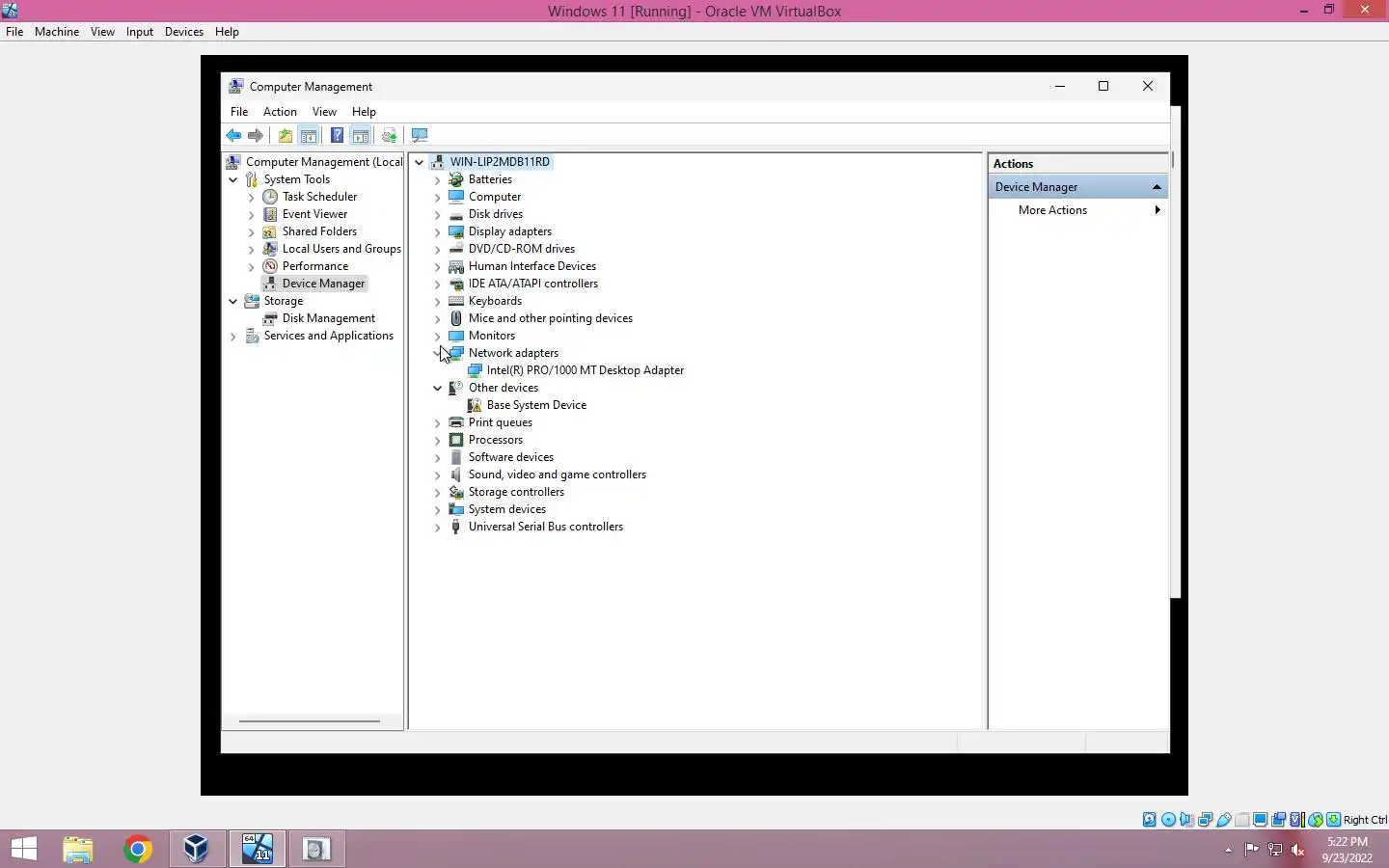
Task: Select Human Interface Devices category
Action: tap(532, 266)
